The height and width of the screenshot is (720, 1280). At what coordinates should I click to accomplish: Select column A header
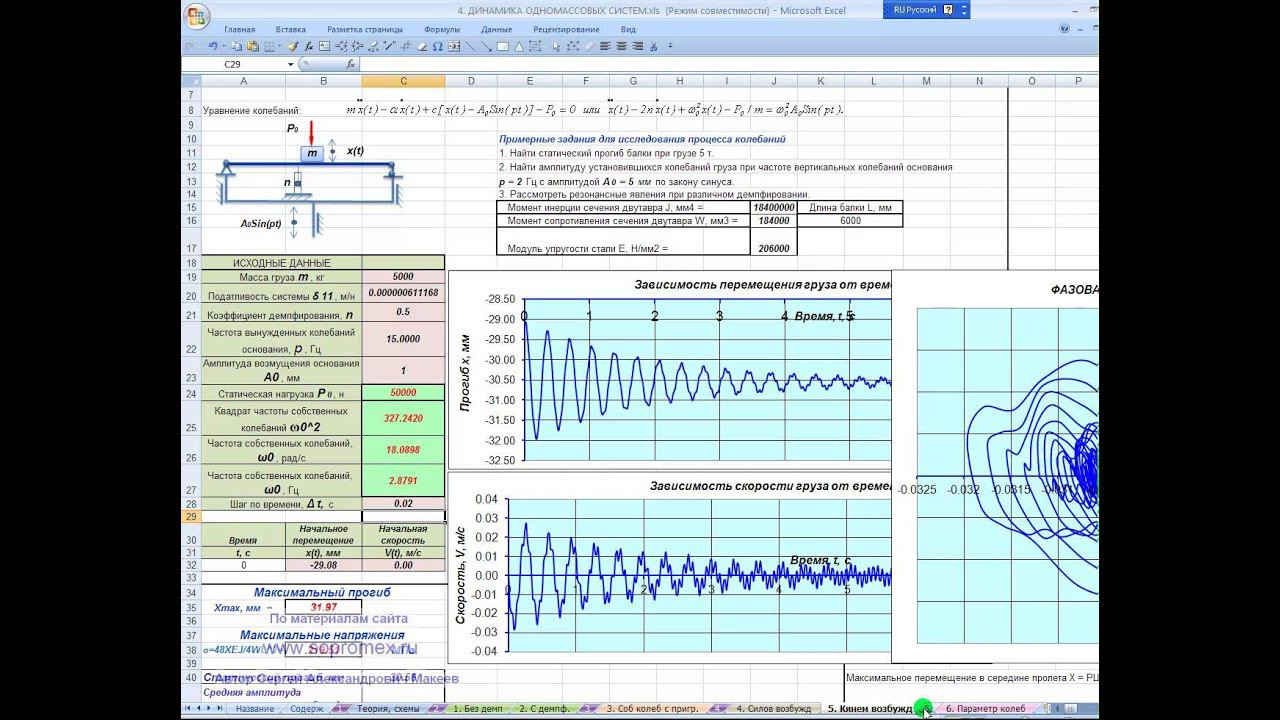(243, 81)
